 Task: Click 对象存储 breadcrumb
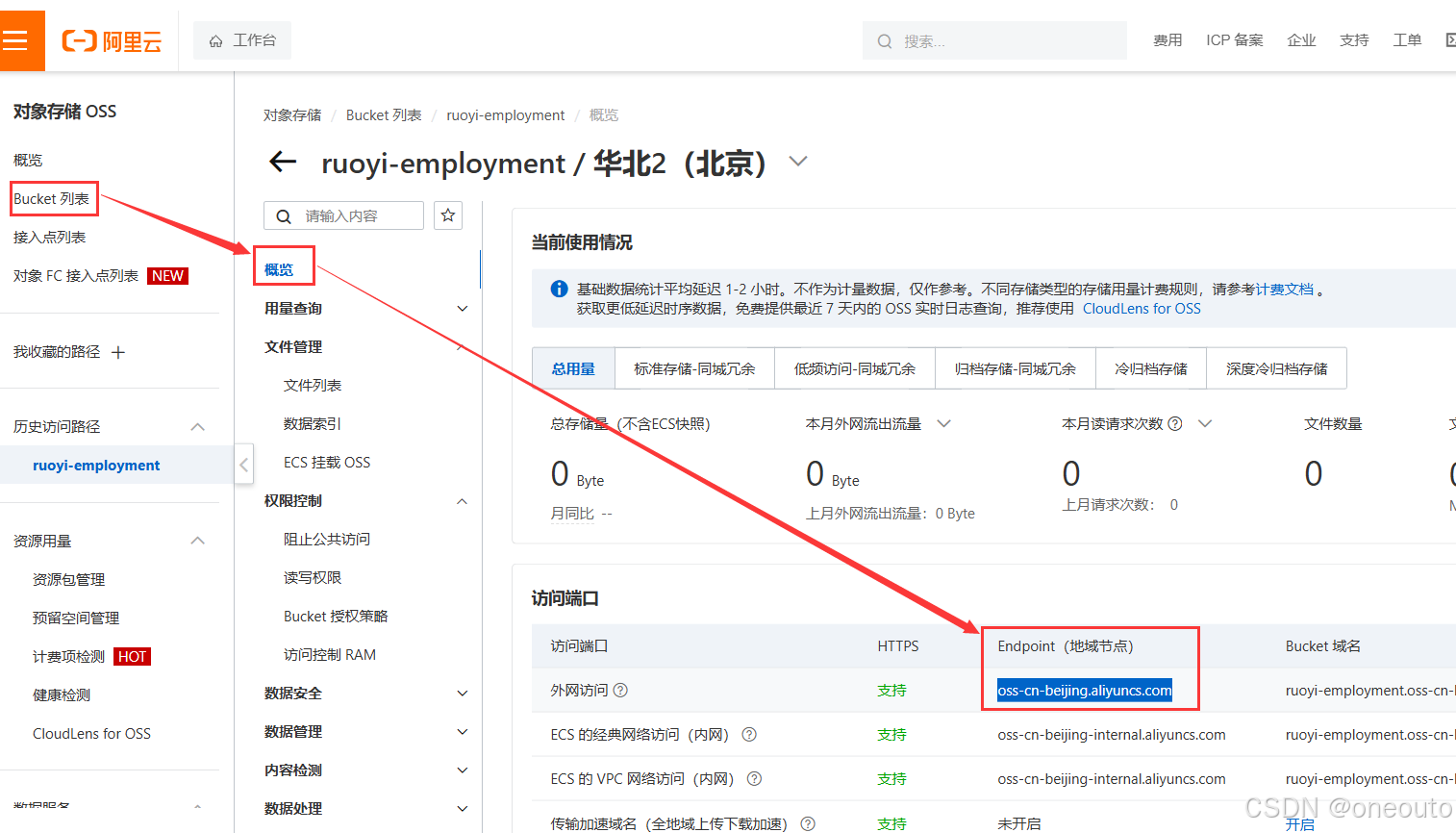(x=292, y=114)
